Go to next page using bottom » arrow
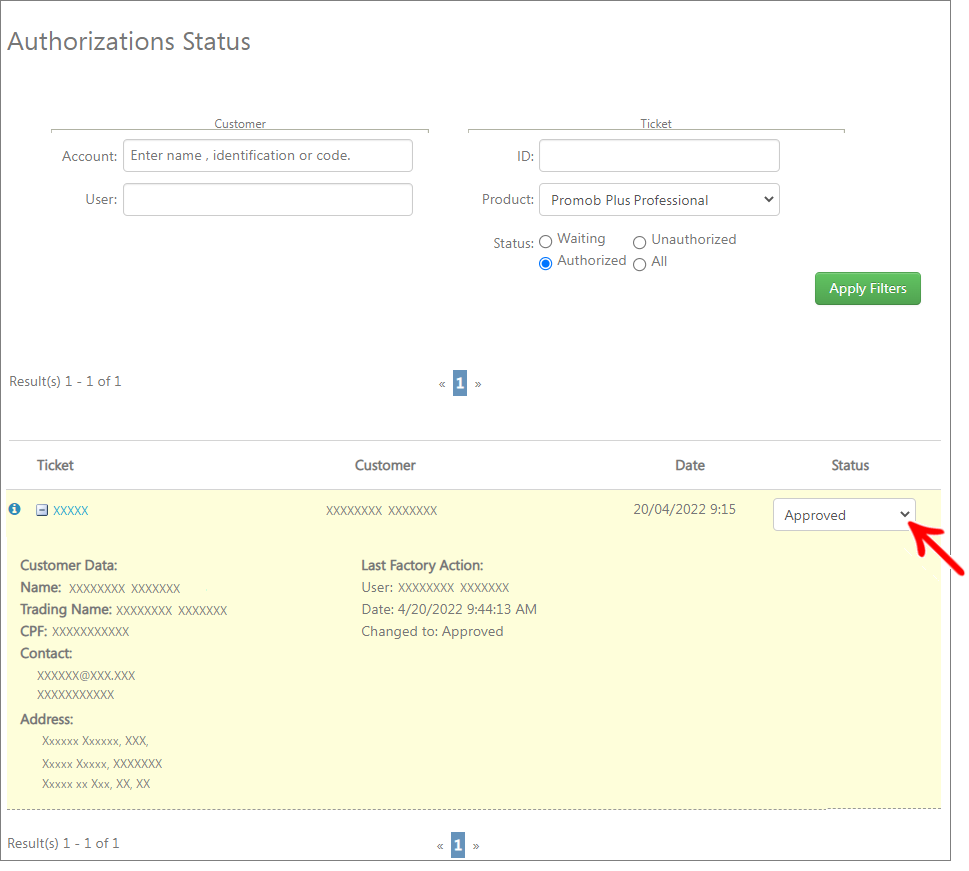969x871 pixels. pyautogui.click(x=476, y=846)
